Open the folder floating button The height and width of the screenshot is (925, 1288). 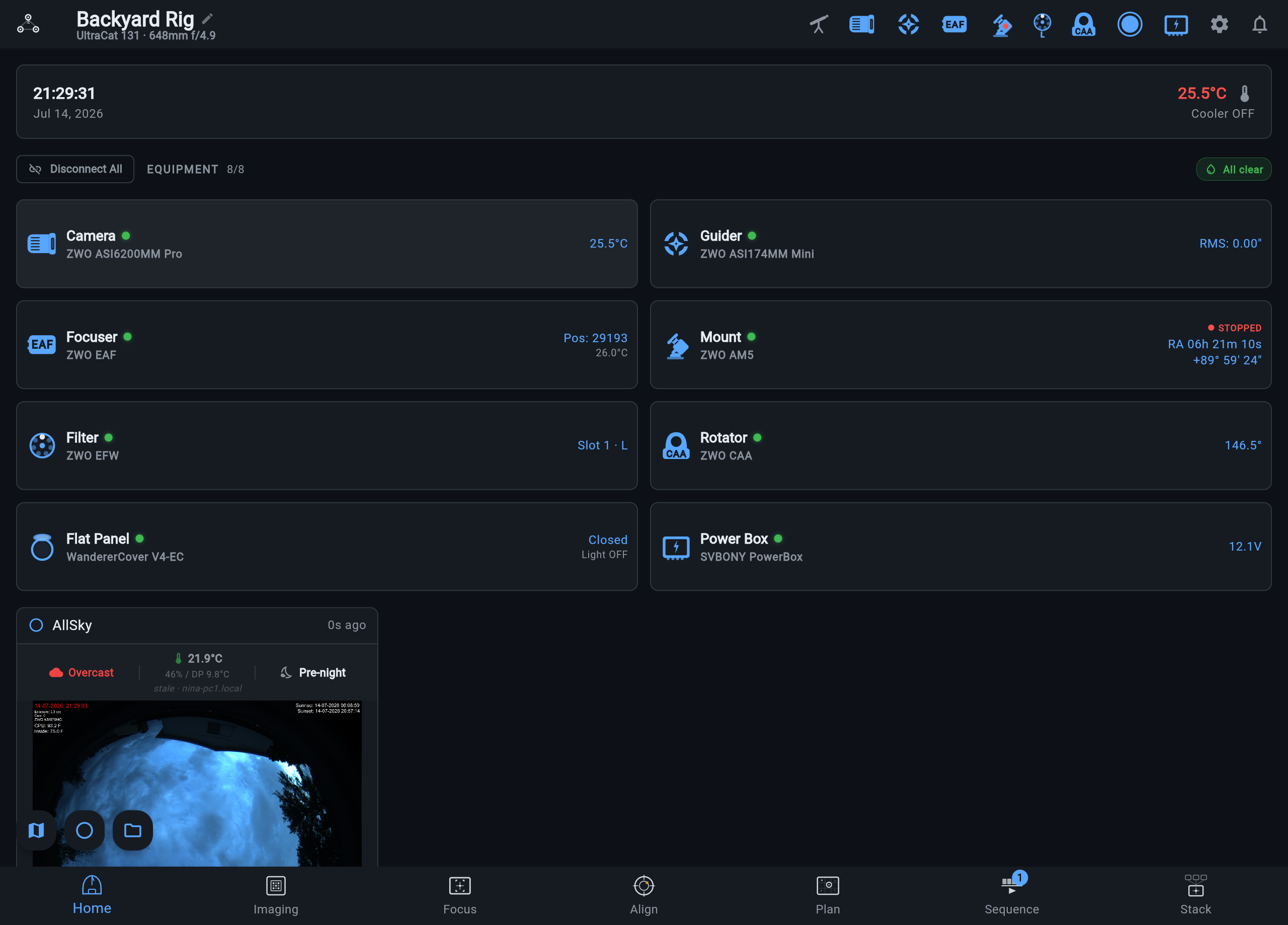tap(133, 830)
